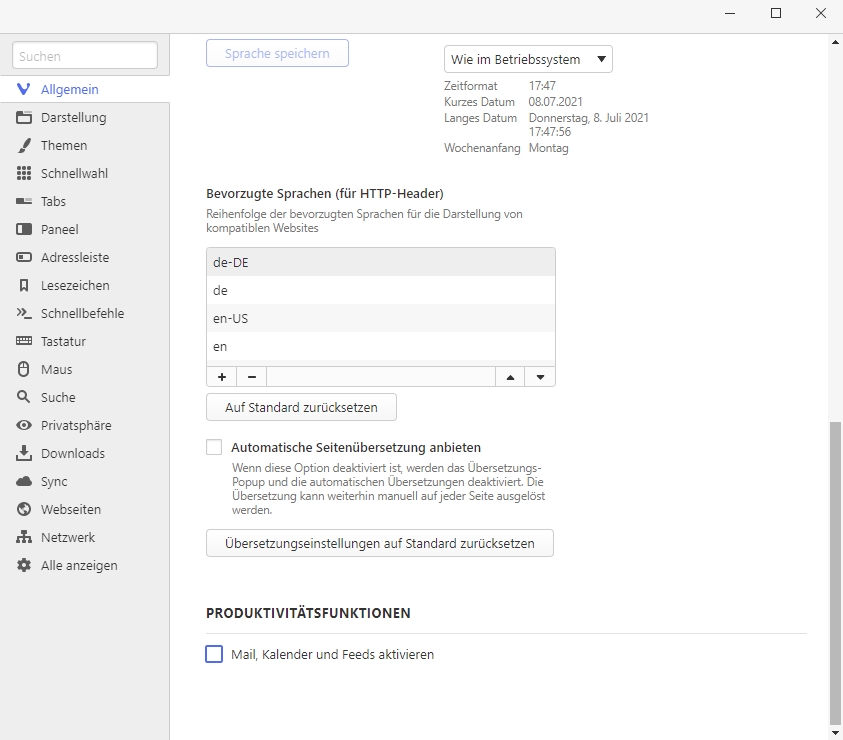
Task: Open Tastatur settings label
Action: [63, 341]
